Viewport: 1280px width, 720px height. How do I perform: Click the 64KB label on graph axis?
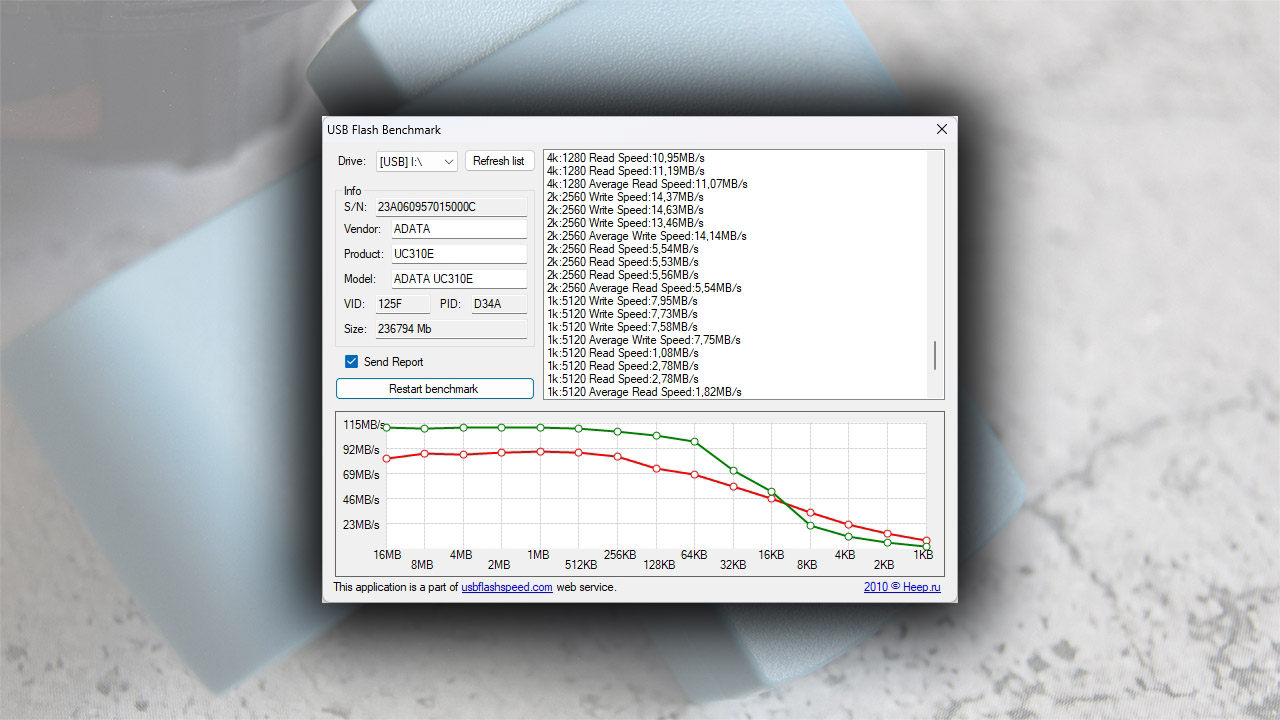pos(694,555)
